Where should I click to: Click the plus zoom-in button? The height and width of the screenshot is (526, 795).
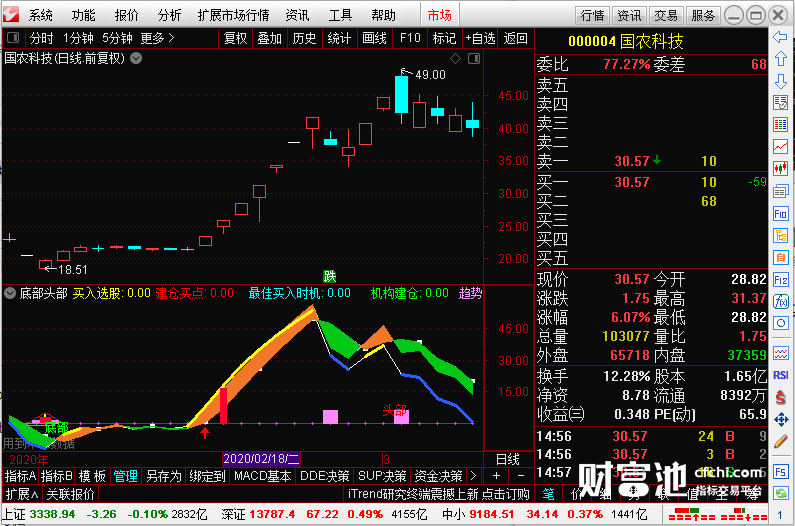point(496,476)
